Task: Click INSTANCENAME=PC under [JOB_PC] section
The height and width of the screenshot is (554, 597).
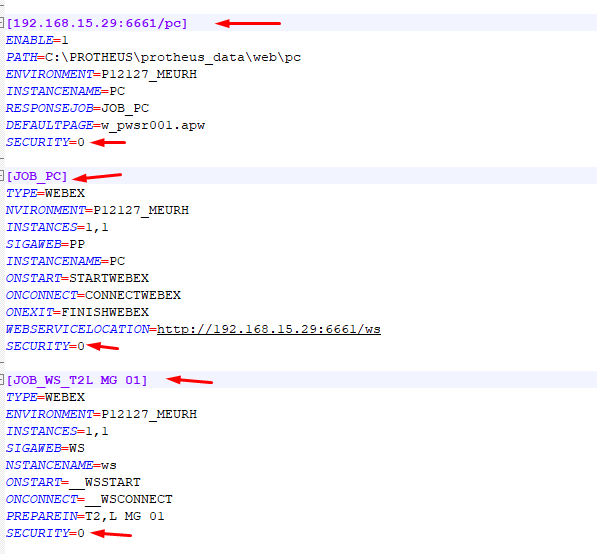Action: coord(65,261)
